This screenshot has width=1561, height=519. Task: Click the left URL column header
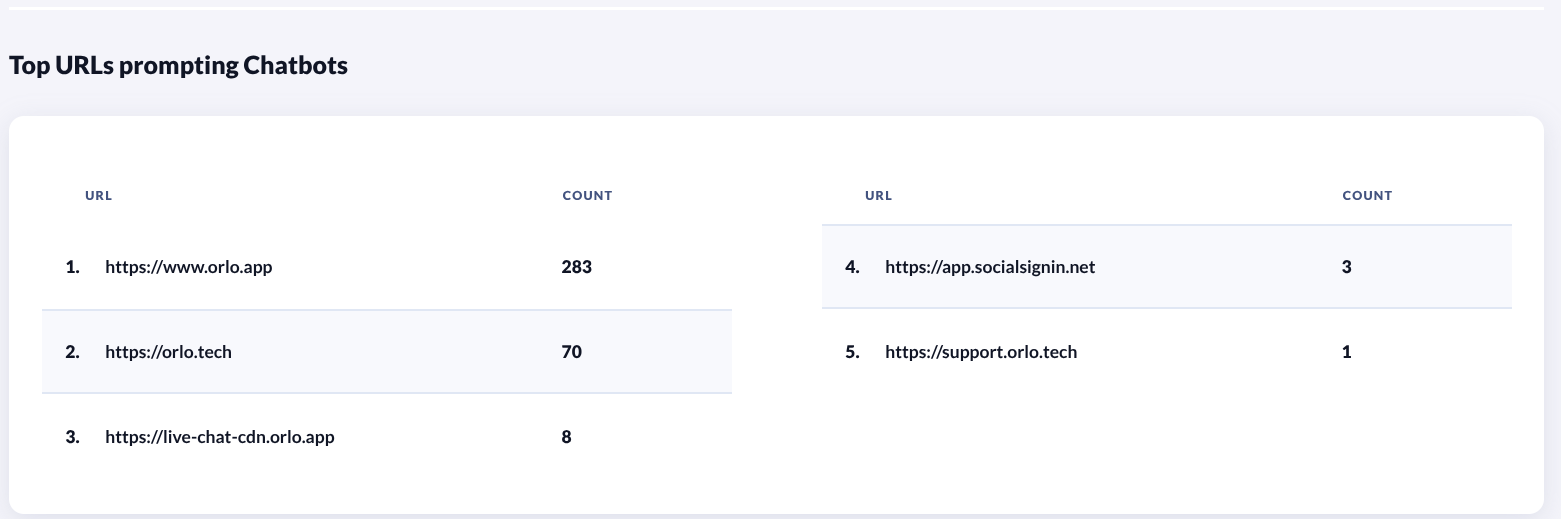(98, 196)
